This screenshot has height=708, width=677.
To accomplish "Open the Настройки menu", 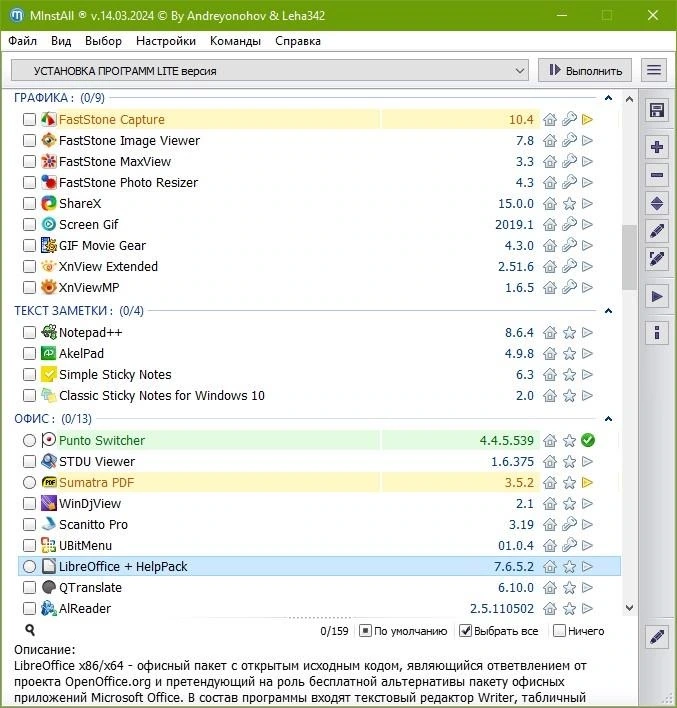I will click(x=166, y=41).
